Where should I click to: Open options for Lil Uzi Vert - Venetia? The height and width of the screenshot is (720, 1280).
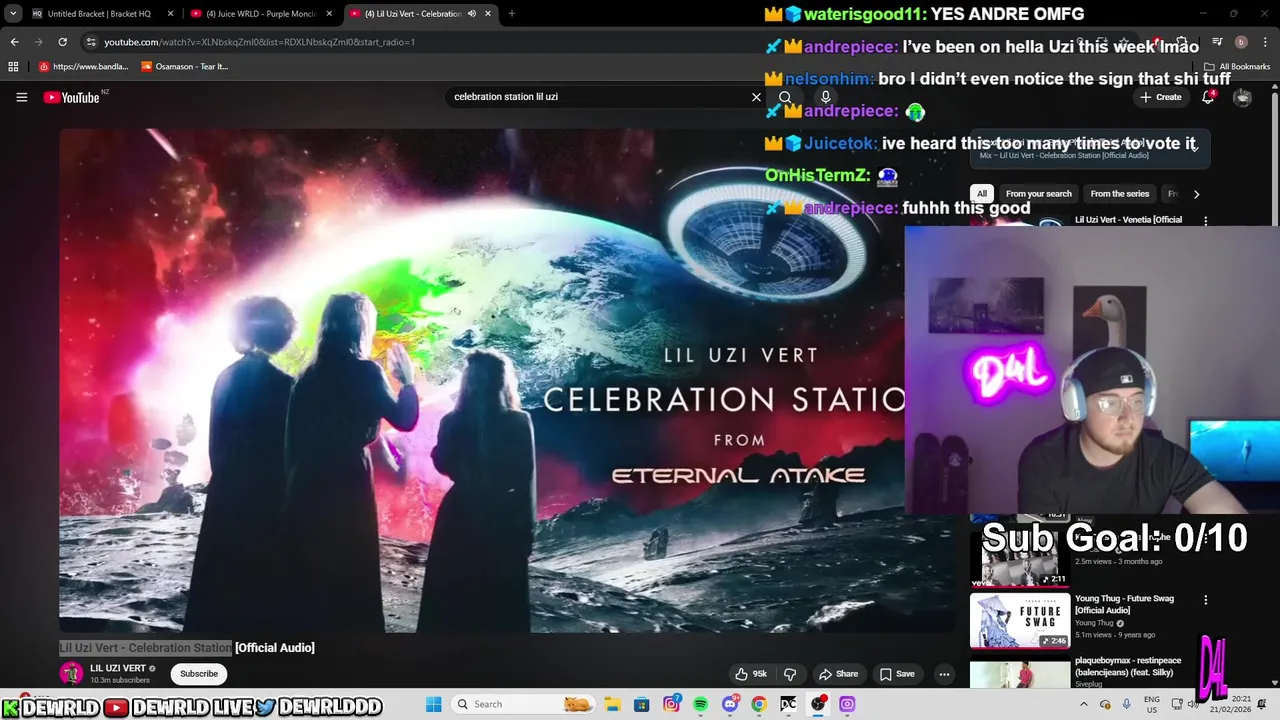click(x=1205, y=220)
